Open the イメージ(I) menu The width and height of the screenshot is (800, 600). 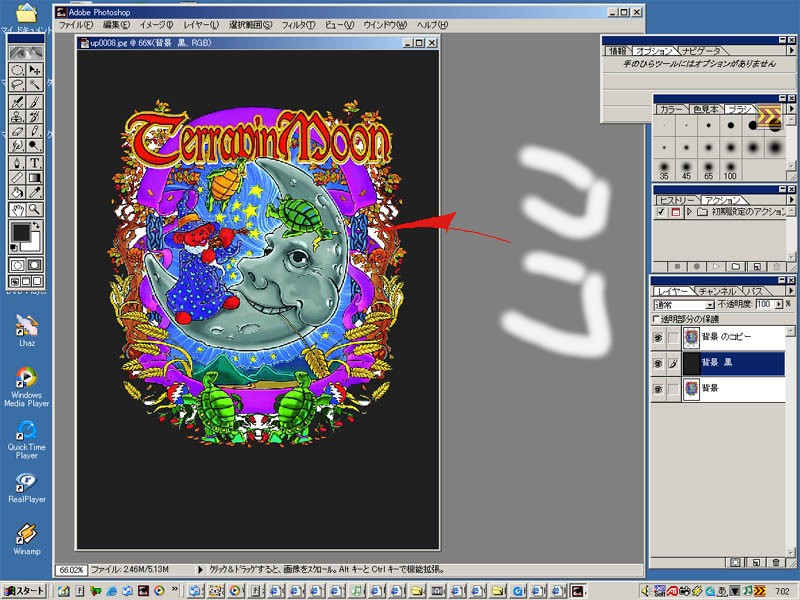[x=156, y=24]
